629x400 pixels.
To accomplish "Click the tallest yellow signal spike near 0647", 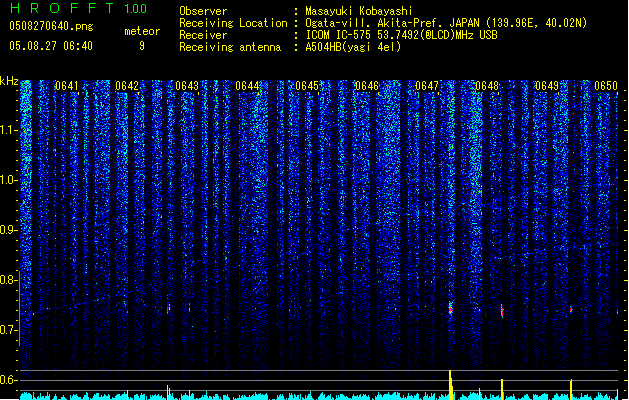I will [451, 385].
